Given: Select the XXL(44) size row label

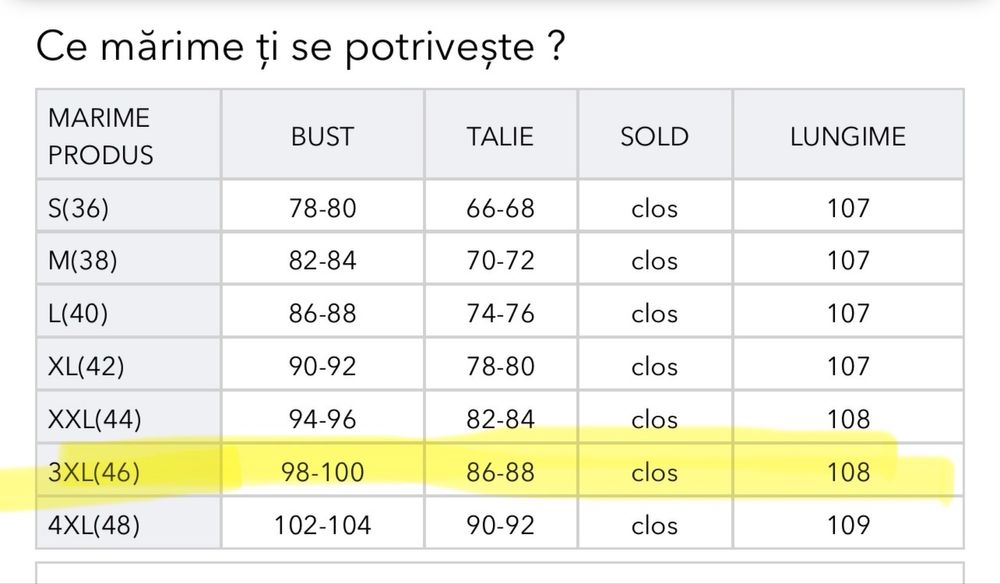Looking at the screenshot, I should (94, 419).
